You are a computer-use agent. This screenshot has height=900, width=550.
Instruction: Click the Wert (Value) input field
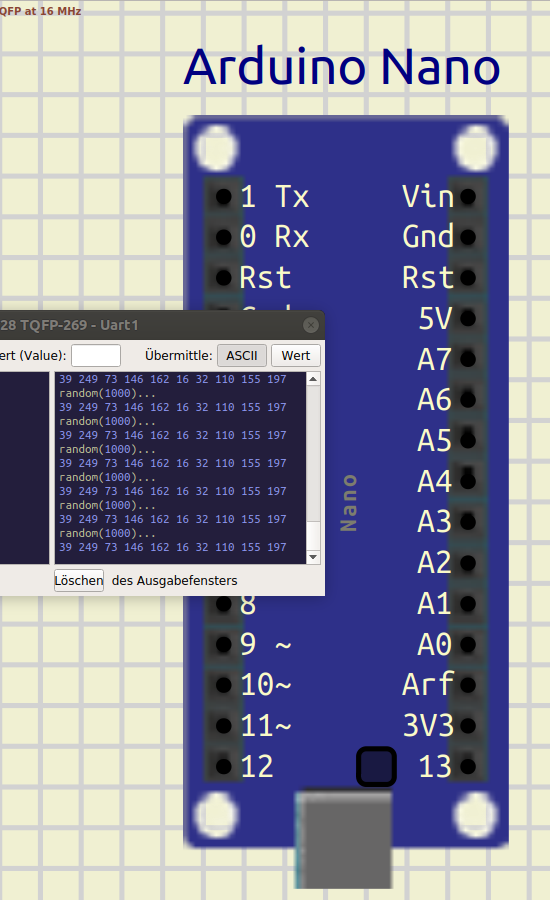[x=96, y=355]
